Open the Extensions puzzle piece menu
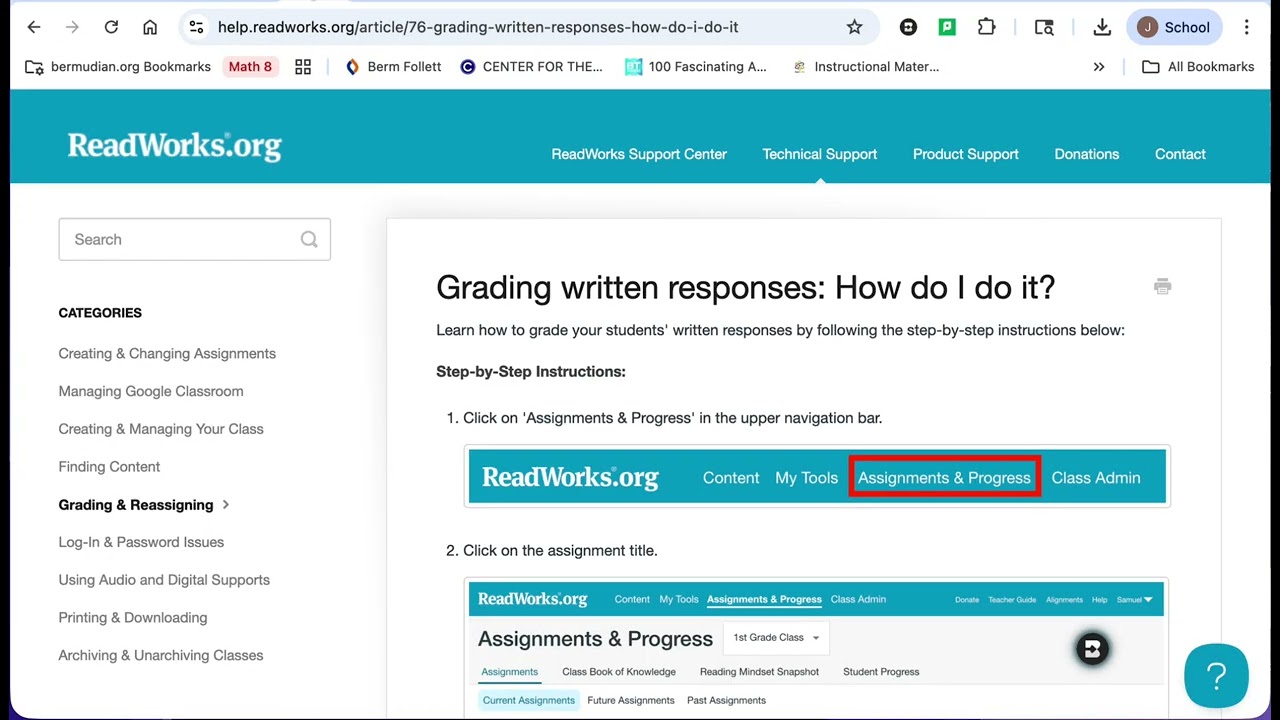Image resolution: width=1280 pixels, height=720 pixels. point(986,27)
